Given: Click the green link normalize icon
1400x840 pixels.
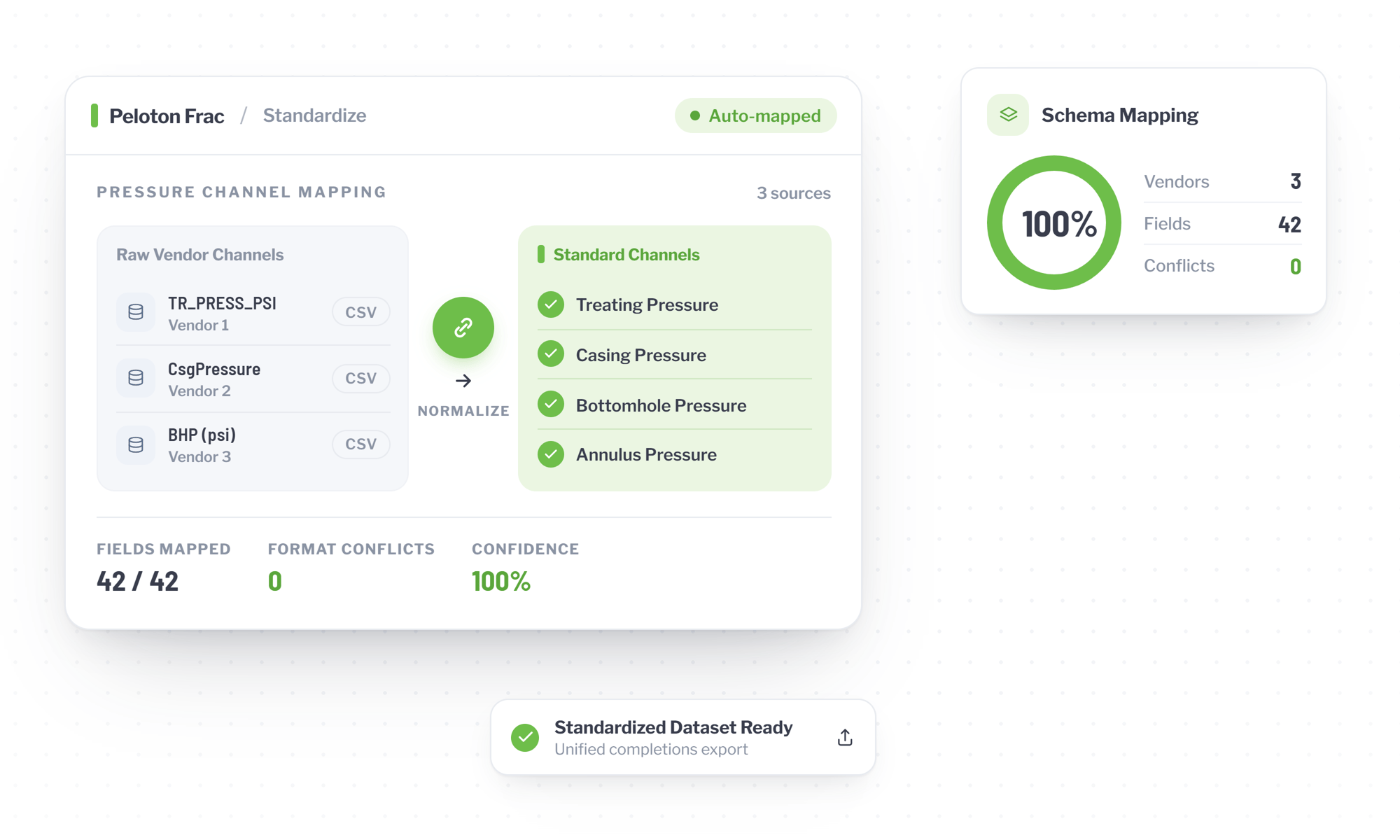Looking at the screenshot, I should [463, 328].
